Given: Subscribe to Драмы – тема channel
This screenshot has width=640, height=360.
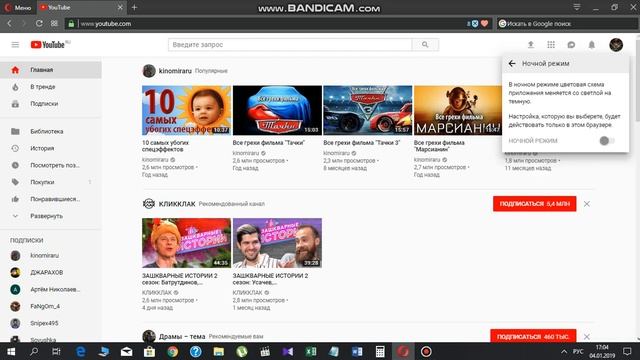Looking at the screenshot, I should click(x=533, y=336).
